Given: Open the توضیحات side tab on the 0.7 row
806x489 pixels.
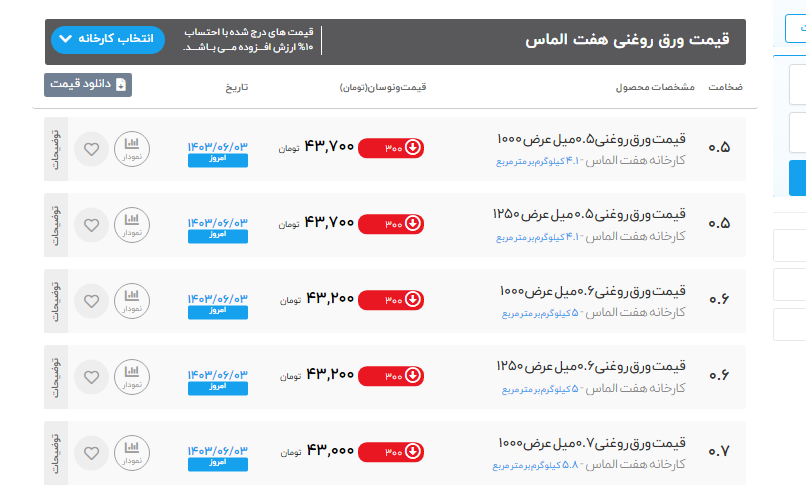Looking at the screenshot, I should (x=55, y=453).
